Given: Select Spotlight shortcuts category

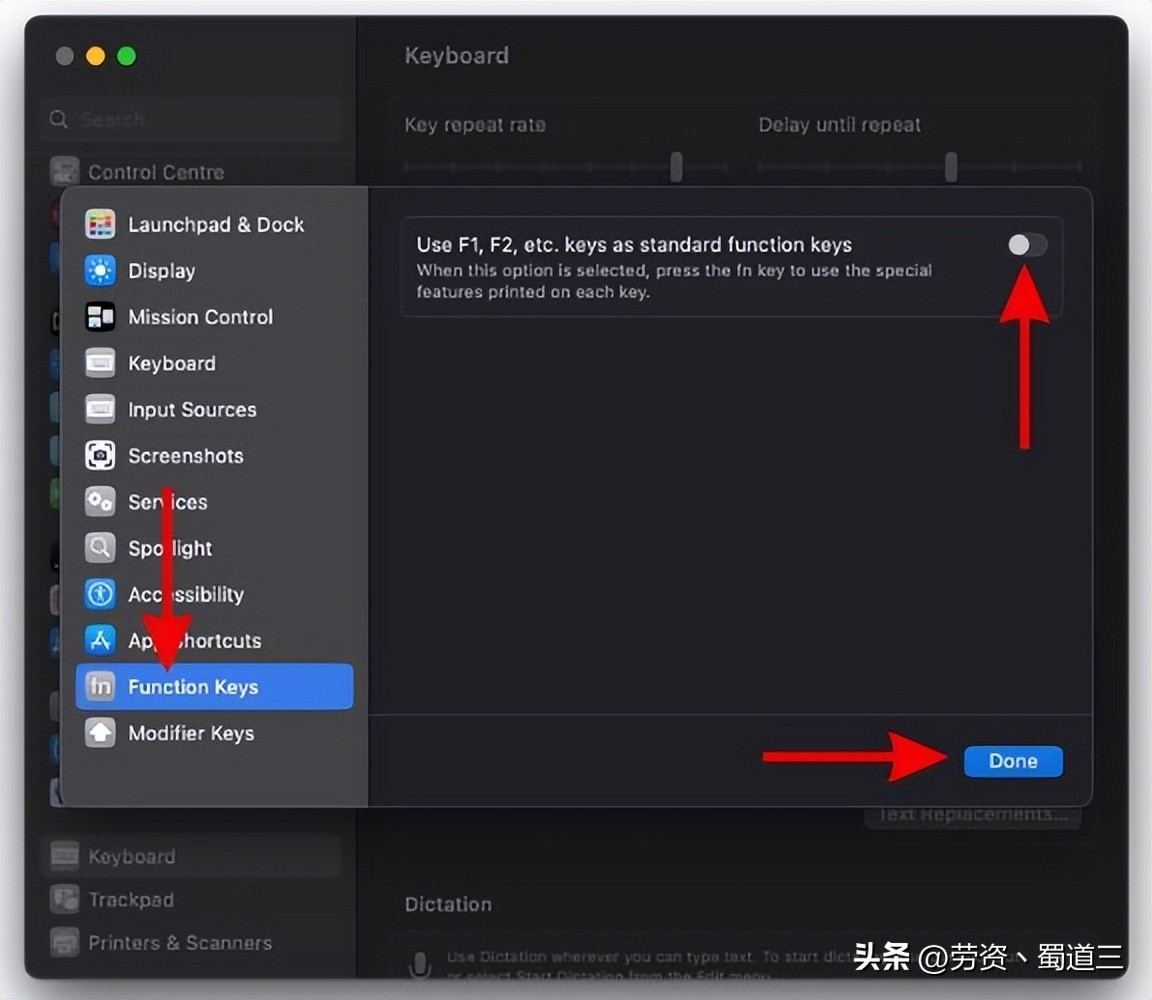Looking at the screenshot, I should pos(215,548).
